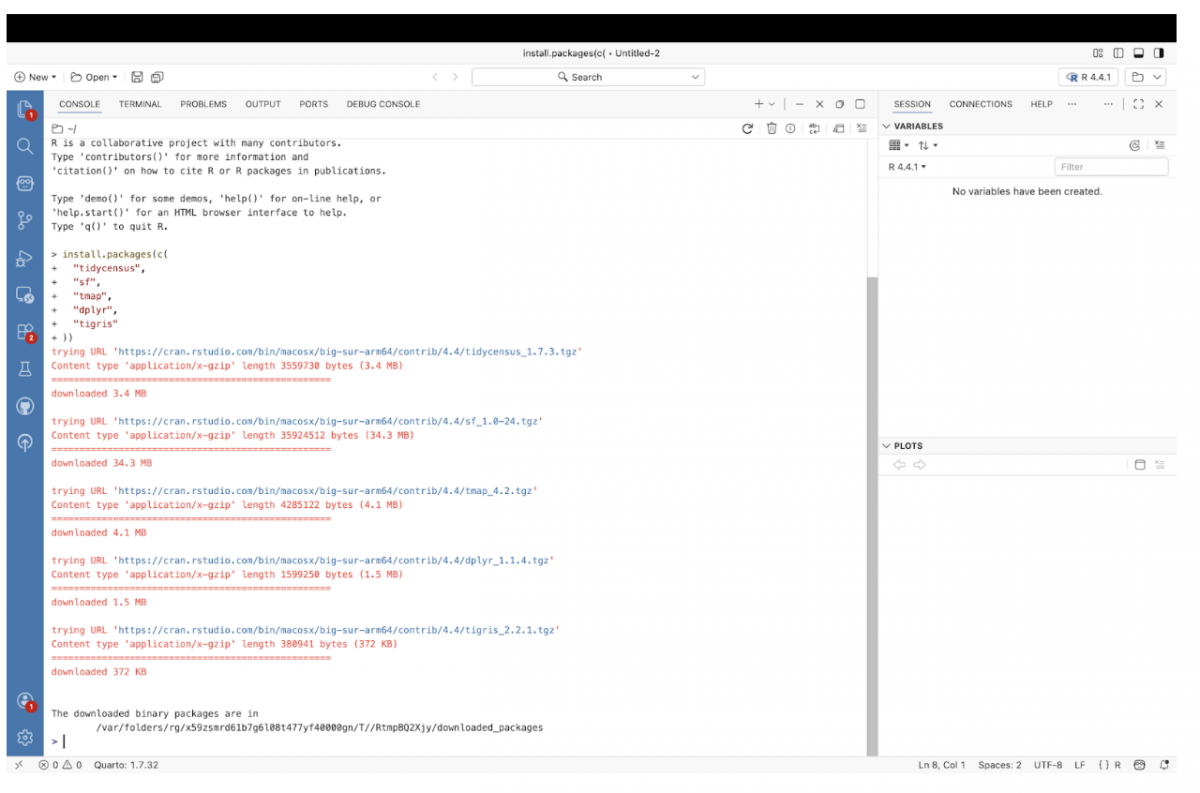This screenshot has width=1200, height=793.
Task: Click the tidycensus CRAN download URL
Action: (x=349, y=352)
